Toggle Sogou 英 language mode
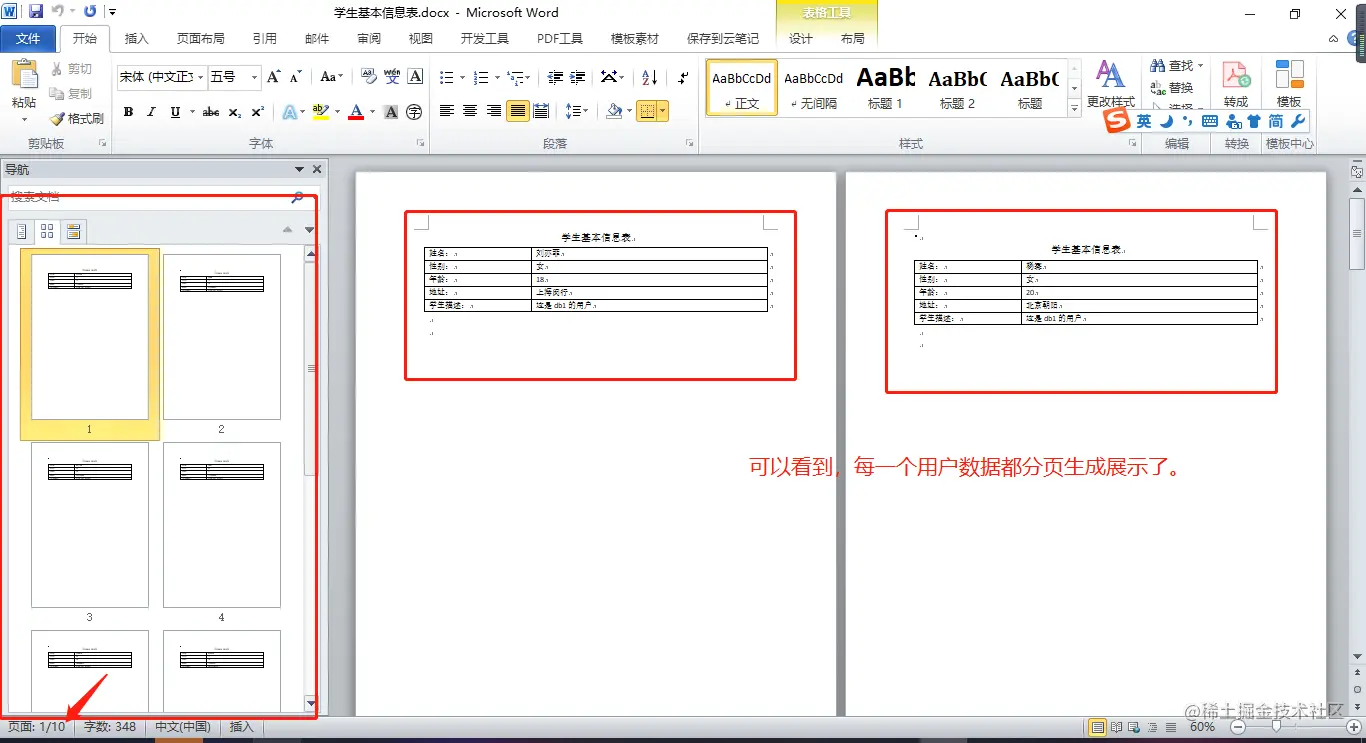The width and height of the screenshot is (1366, 743). tap(1143, 121)
